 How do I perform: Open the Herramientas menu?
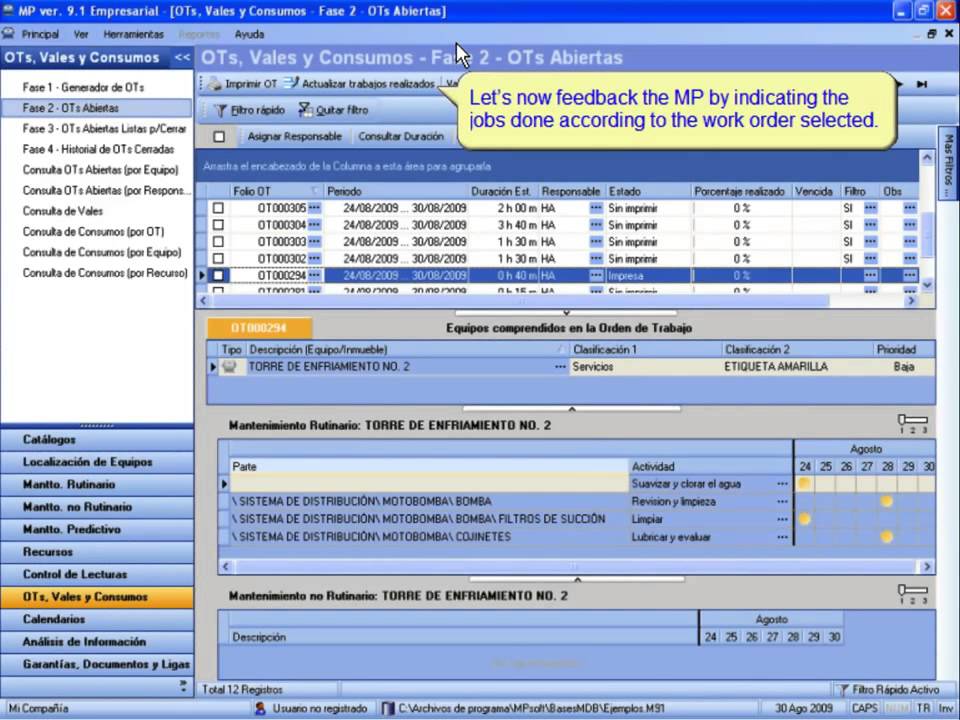tap(133, 34)
